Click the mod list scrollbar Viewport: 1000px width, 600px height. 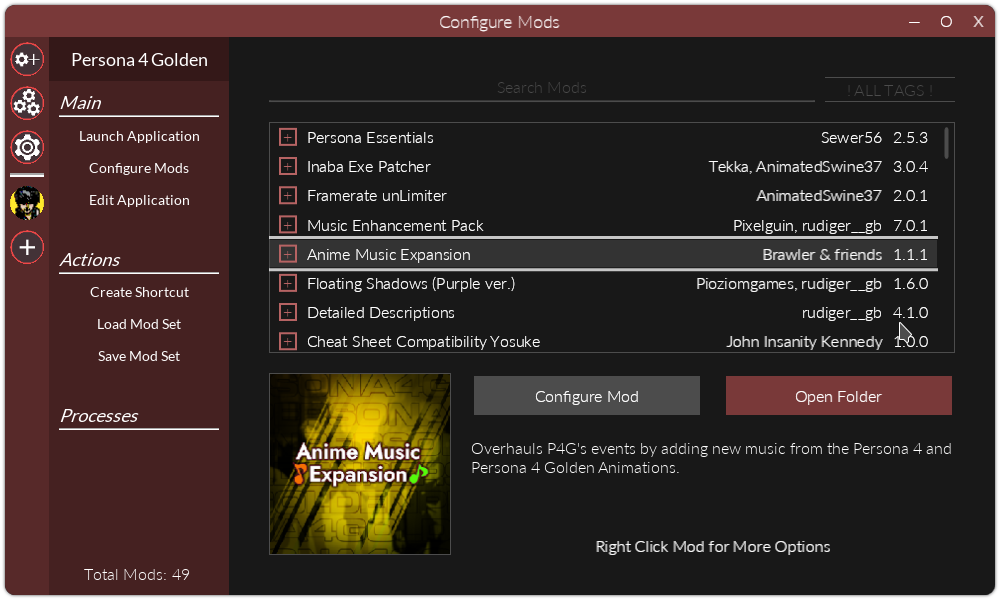946,143
